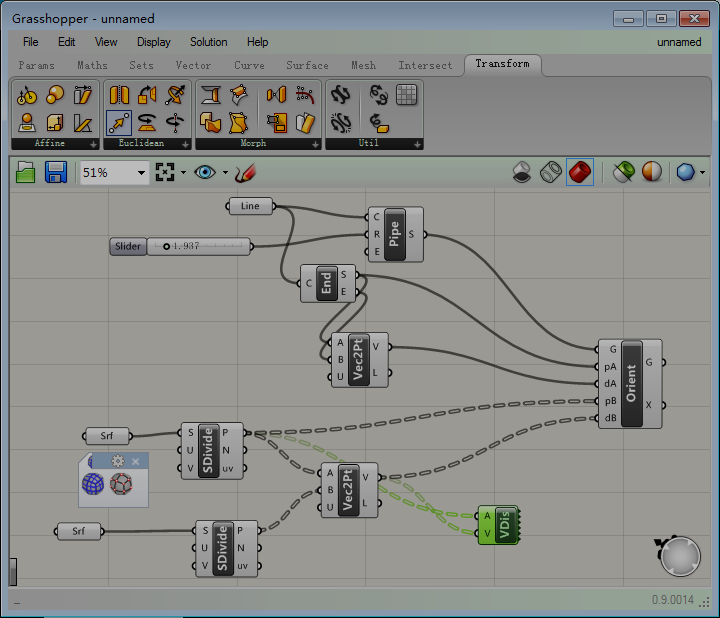Open the File menu

(x=31, y=42)
